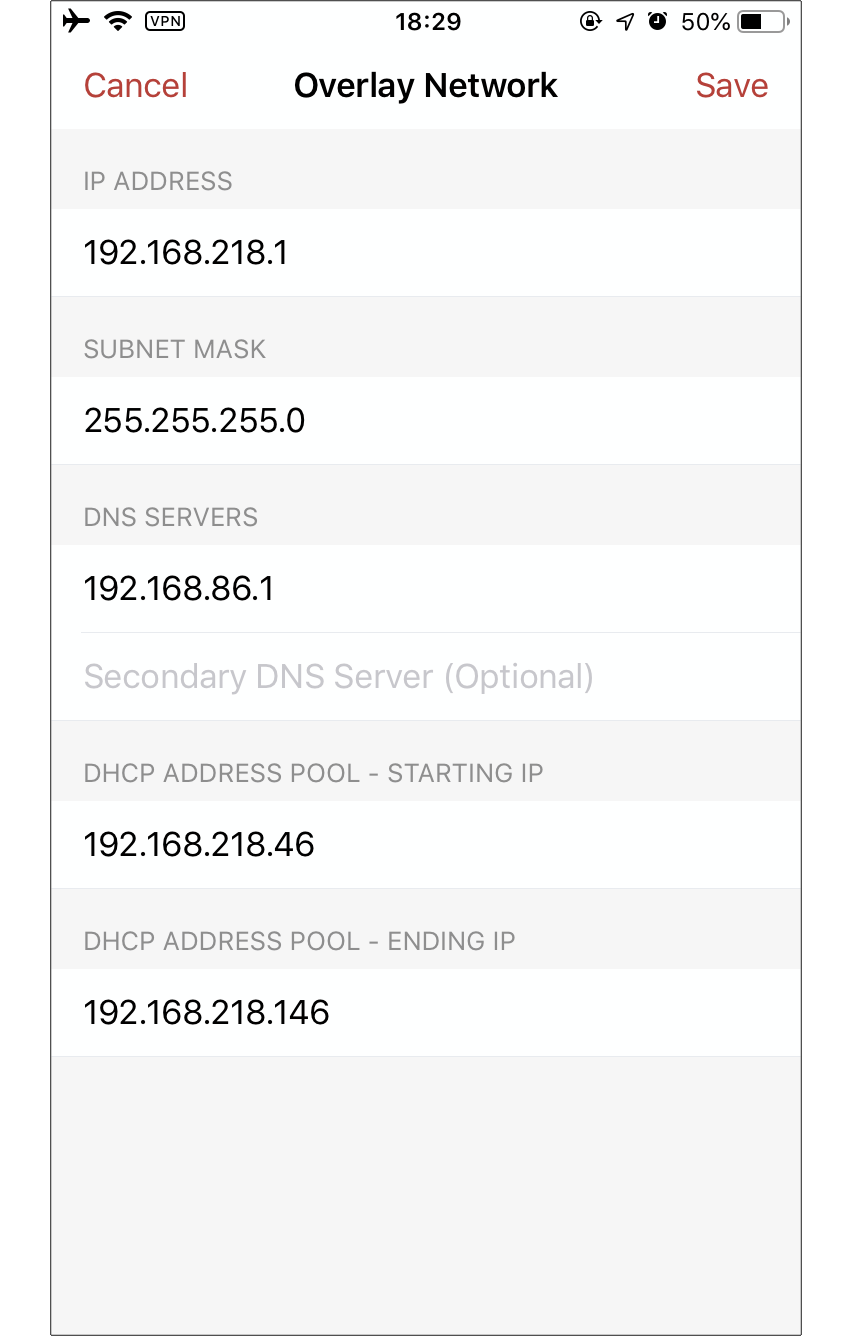Edit the subnet mask 255.255.255.0 field
The width and height of the screenshot is (849, 1336).
click(x=426, y=421)
